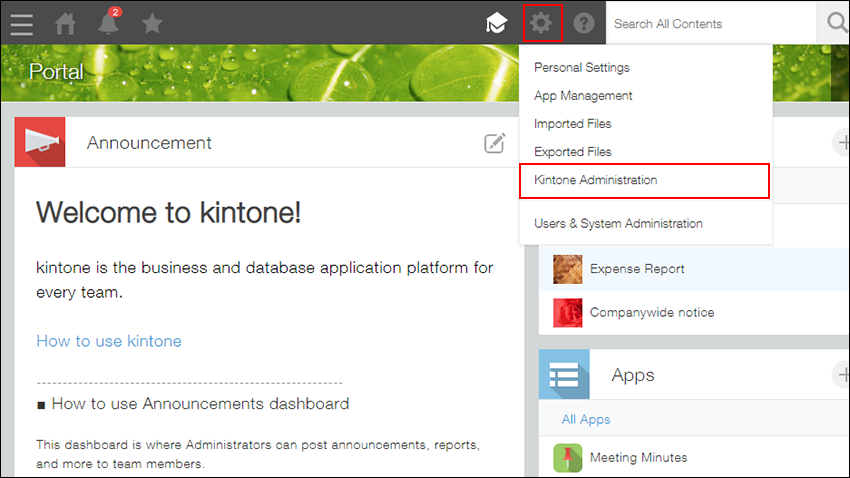Click the Announcement megaphone icon
850x478 pixels.
(x=40, y=142)
